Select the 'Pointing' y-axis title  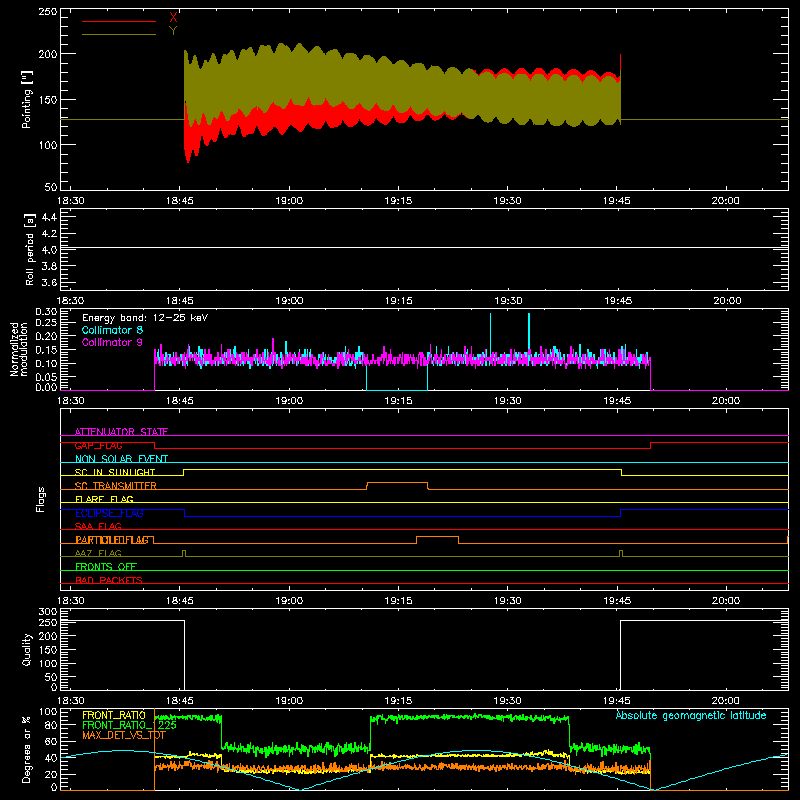(x=27, y=100)
